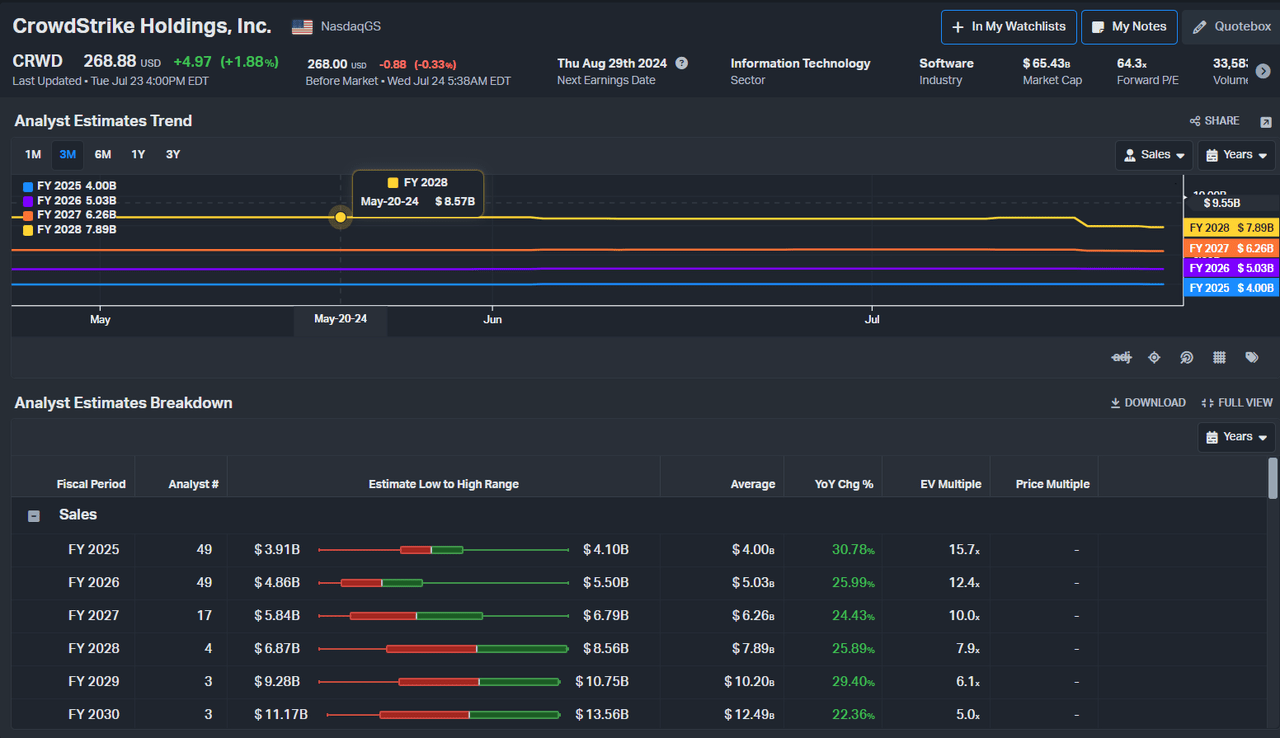
Task: Click the FY 2028 $7.89B axis label
Action: [x=1230, y=228]
